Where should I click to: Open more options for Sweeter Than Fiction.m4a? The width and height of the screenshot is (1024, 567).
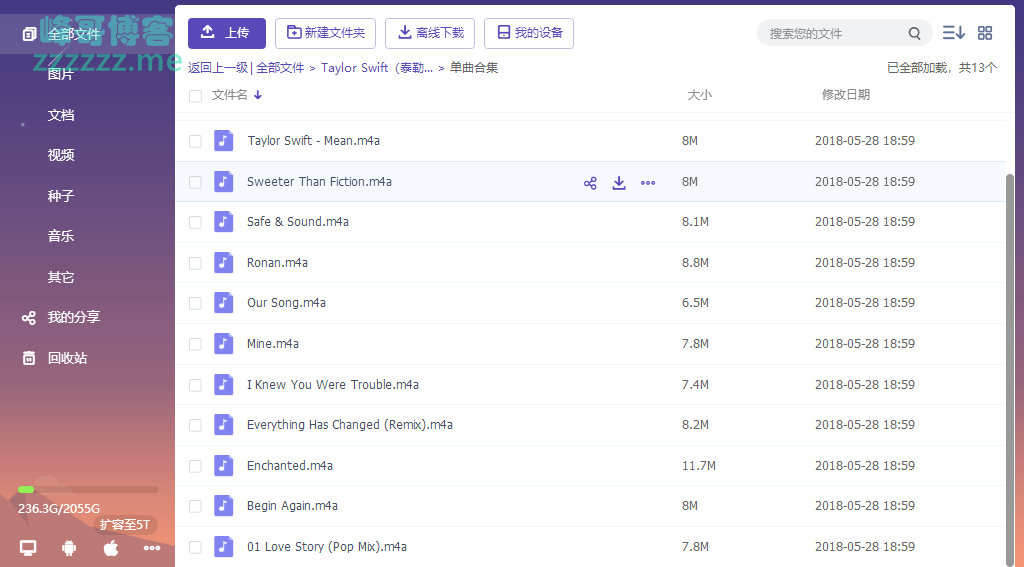(648, 183)
